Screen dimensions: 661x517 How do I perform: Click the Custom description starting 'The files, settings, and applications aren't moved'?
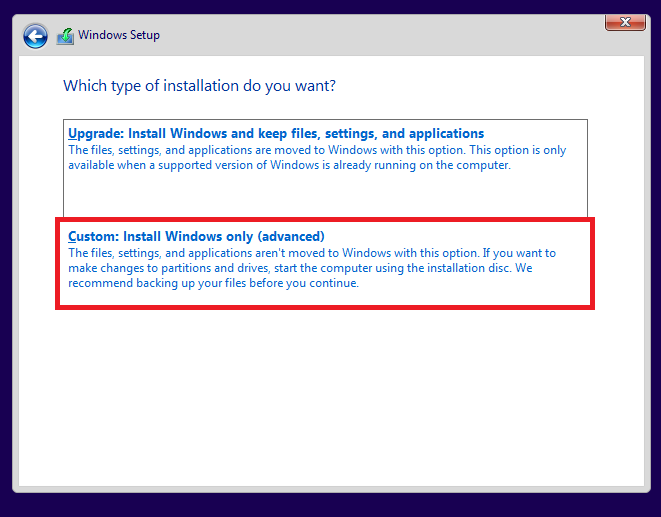(312, 268)
